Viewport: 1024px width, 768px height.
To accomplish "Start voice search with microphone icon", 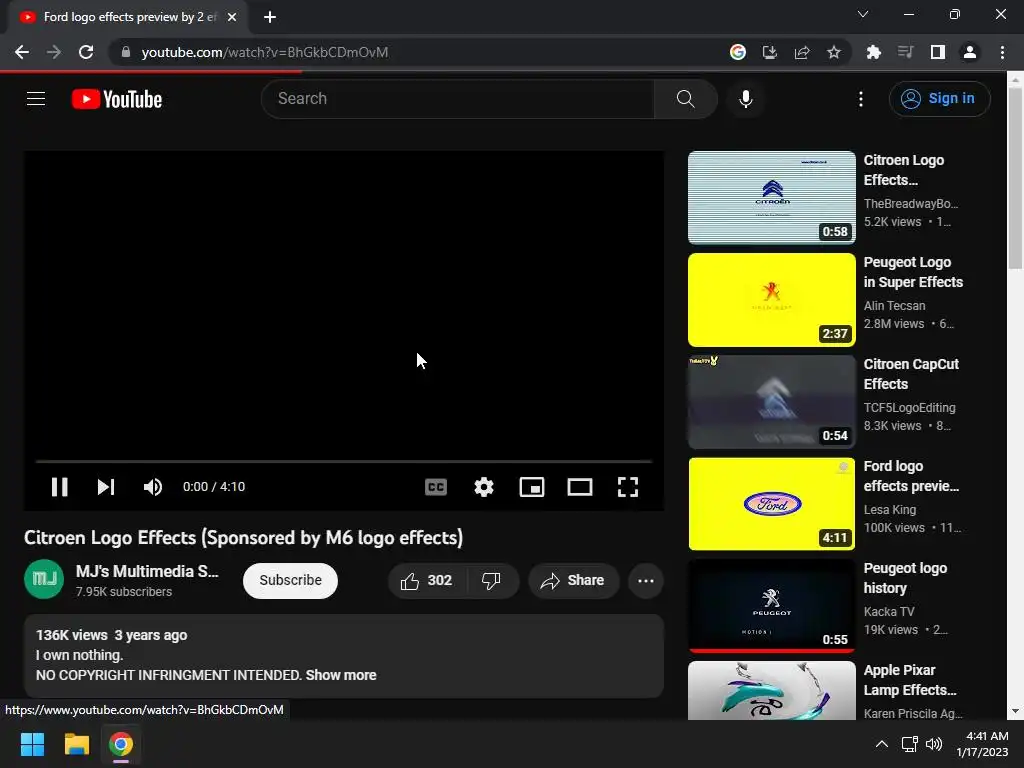I will [x=745, y=99].
